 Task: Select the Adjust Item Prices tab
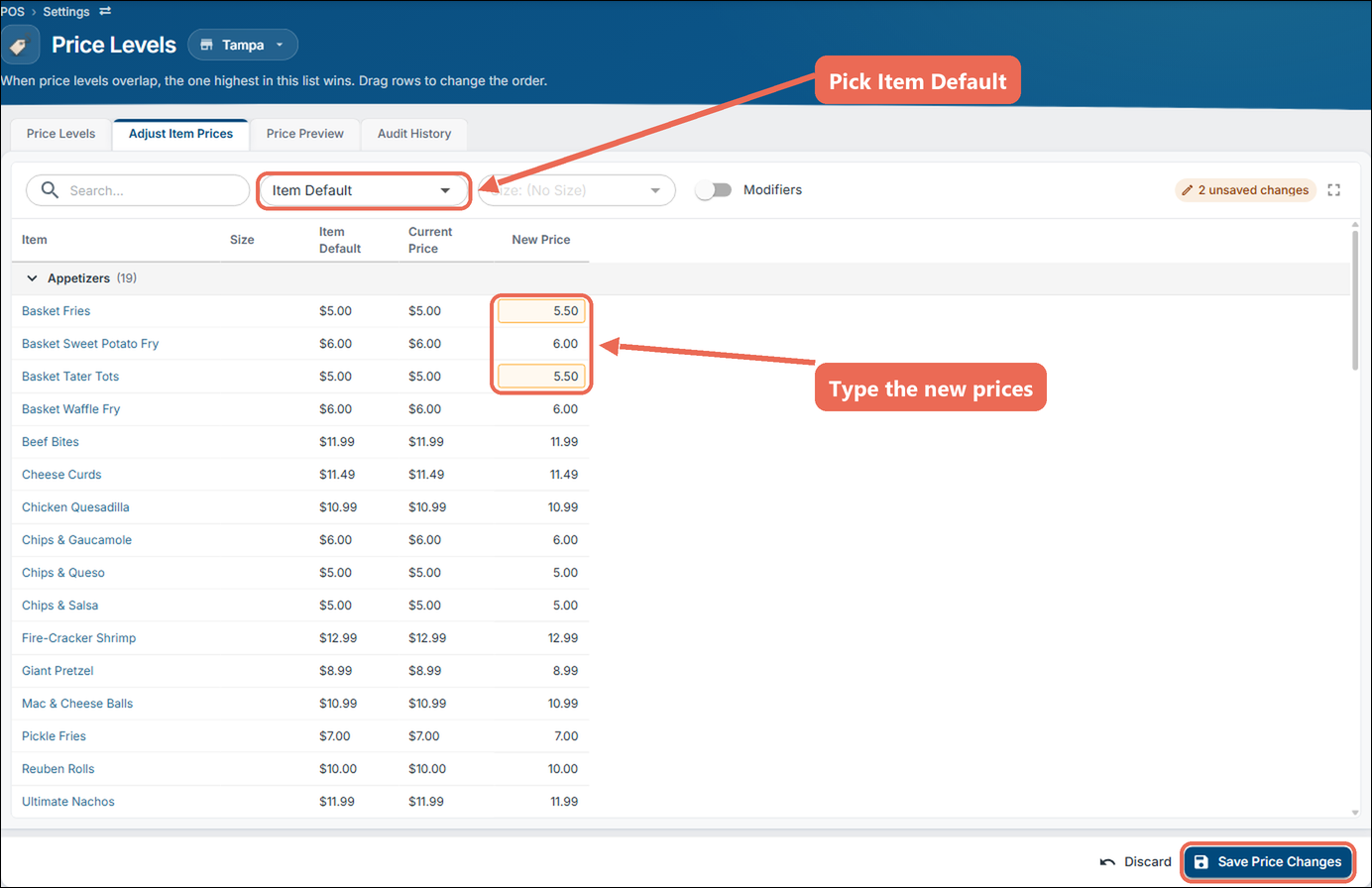click(181, 134)
